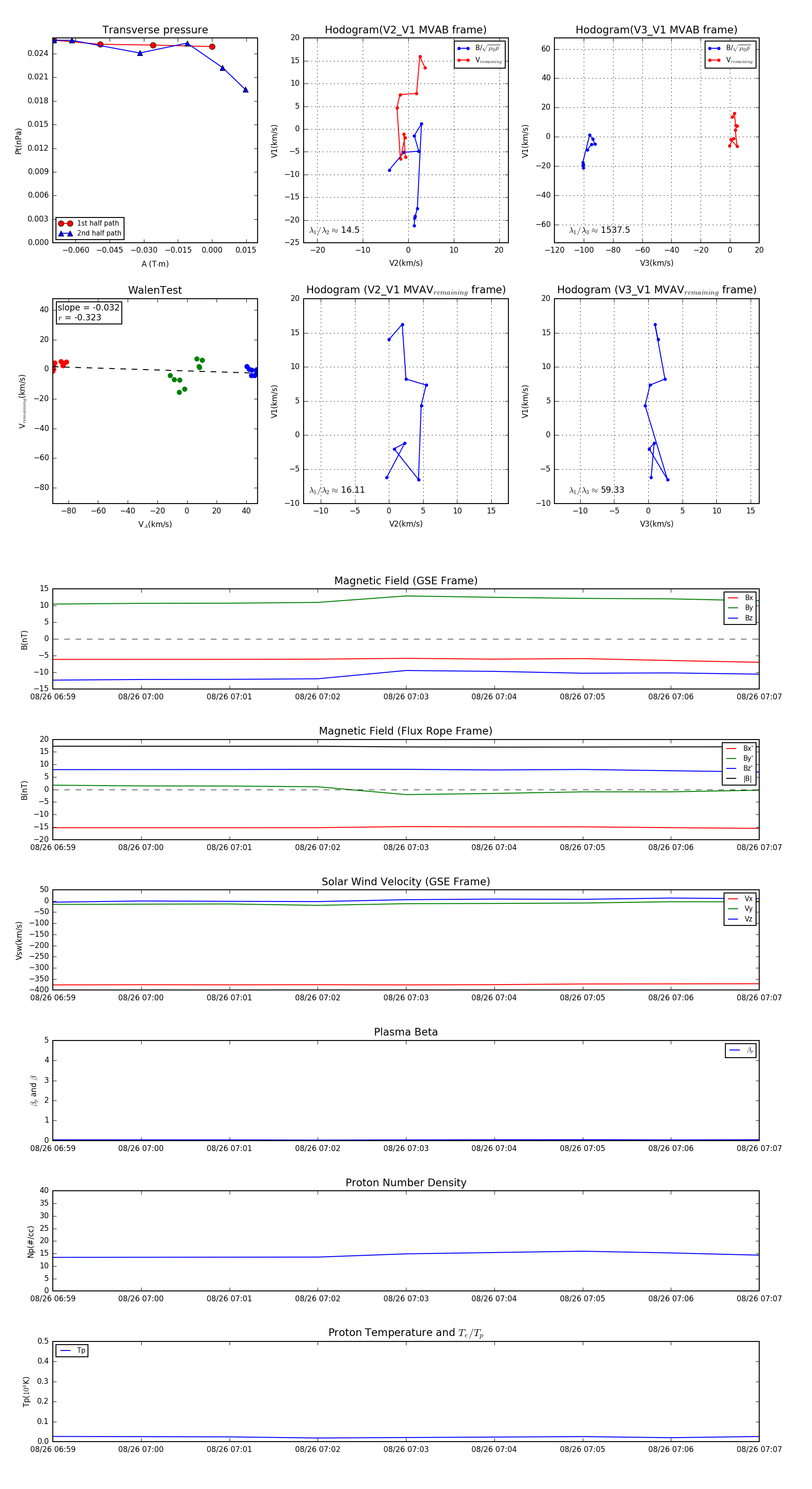Click the "λ1/λ3 ≈ 1537.5" annotation
Screen dimensions: 812x1489
click(600, 230)
